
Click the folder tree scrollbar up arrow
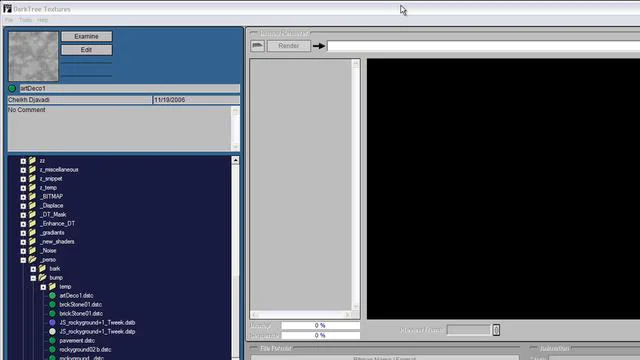[x=236, y=160]
